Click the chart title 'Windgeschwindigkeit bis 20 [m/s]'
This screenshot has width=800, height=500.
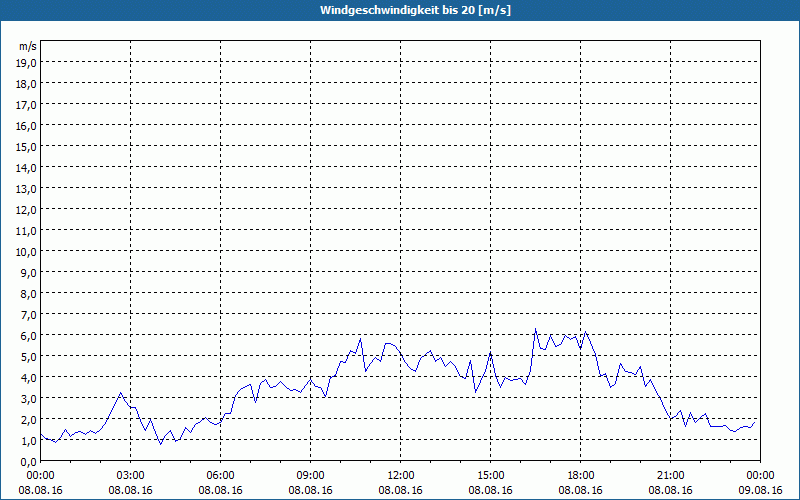click(x=415, y=10)
